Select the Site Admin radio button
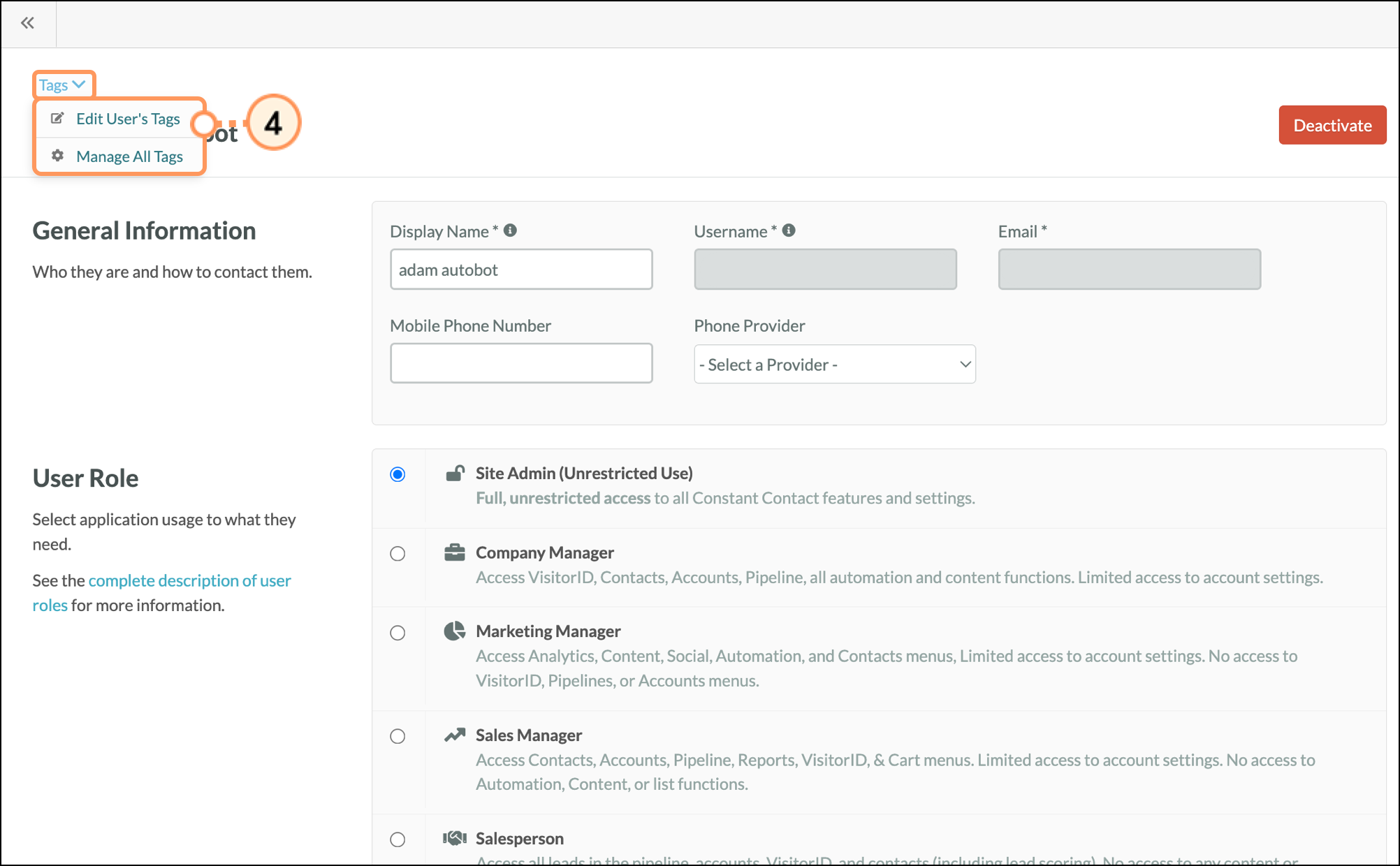 pyautogui.click(x=398, y=474)
